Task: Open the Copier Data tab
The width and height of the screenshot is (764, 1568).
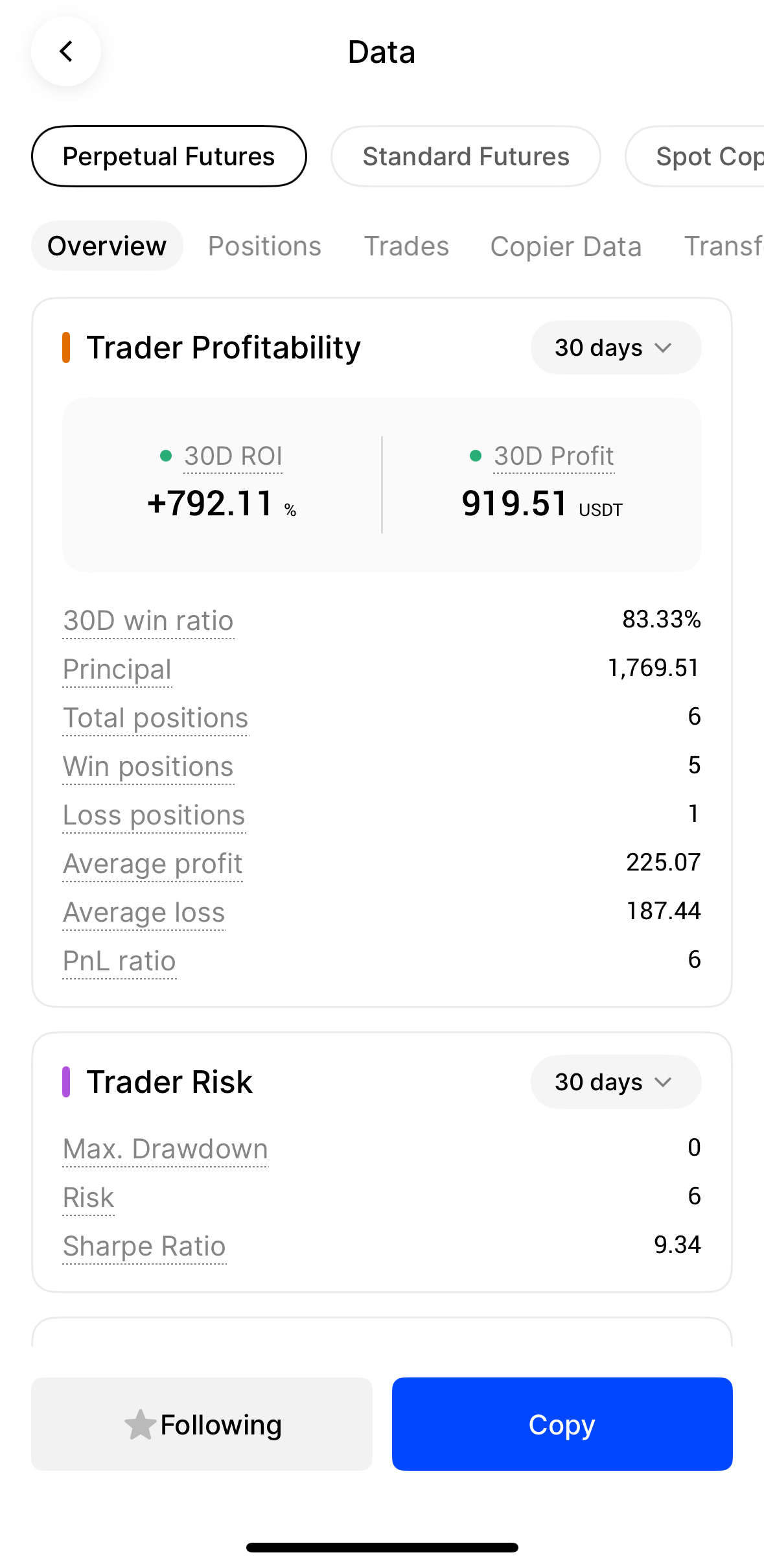Action: 566,246
